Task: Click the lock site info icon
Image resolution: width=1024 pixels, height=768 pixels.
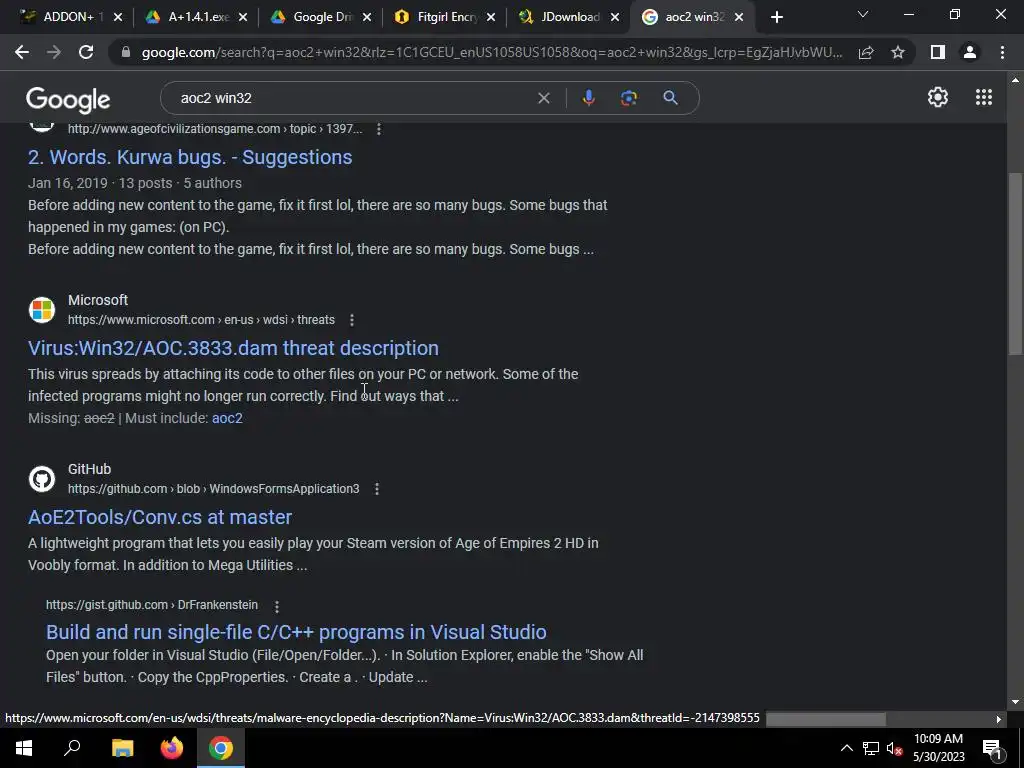Action: tap(126, 52)
